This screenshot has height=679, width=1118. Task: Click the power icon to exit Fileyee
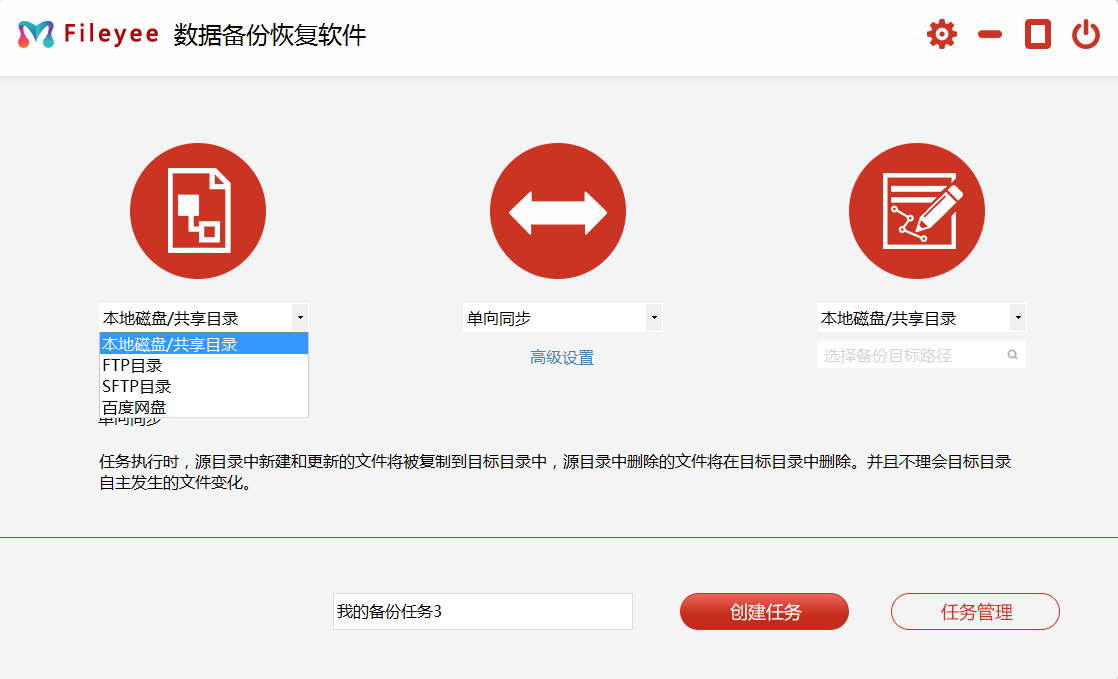1085,35
